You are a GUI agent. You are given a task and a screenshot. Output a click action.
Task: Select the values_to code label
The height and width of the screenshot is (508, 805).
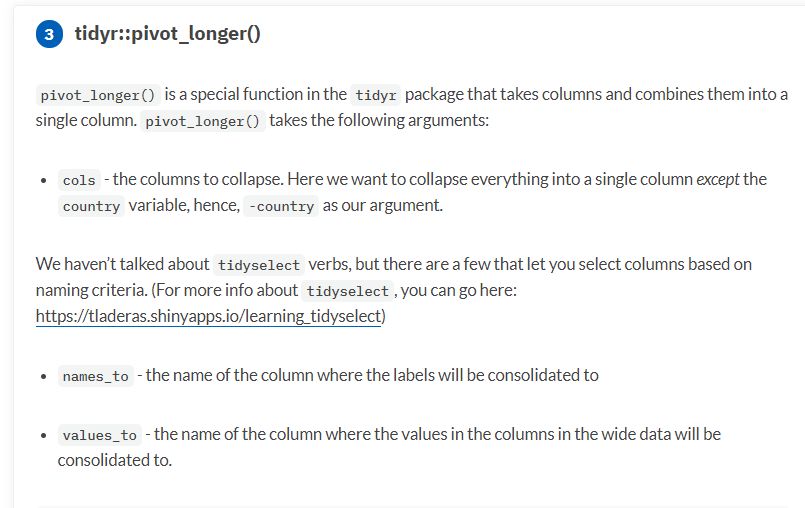click(x=100, y=436)
